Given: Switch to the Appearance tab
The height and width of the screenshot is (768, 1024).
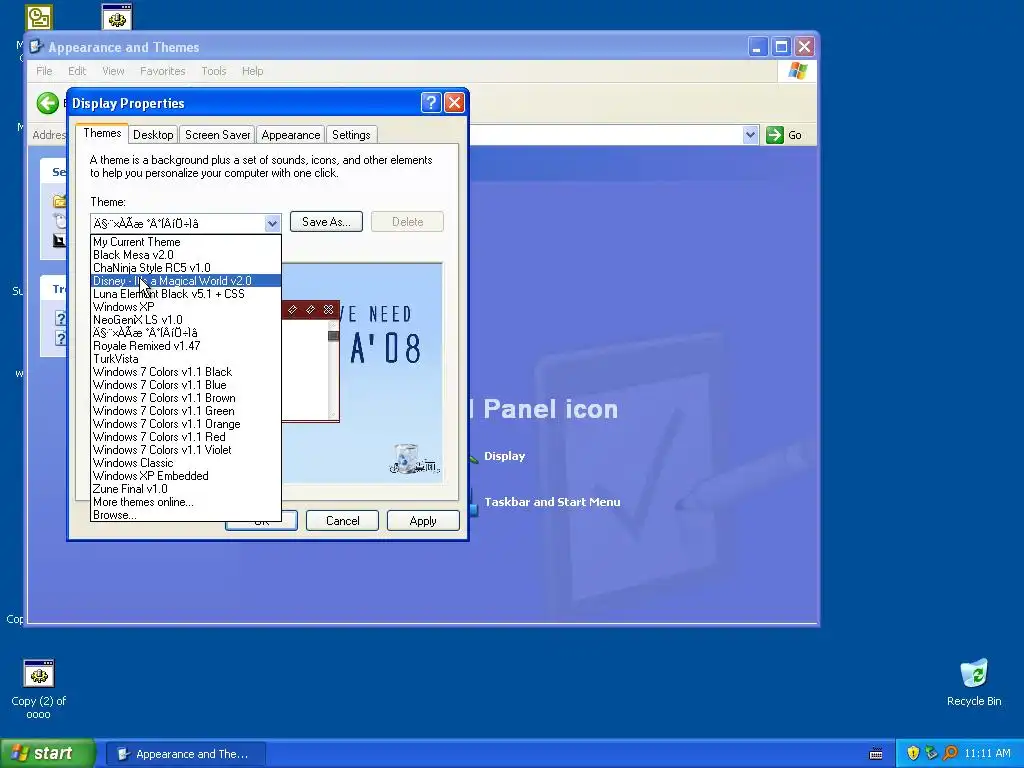Looking at the screenshot, I should point(291,135).
